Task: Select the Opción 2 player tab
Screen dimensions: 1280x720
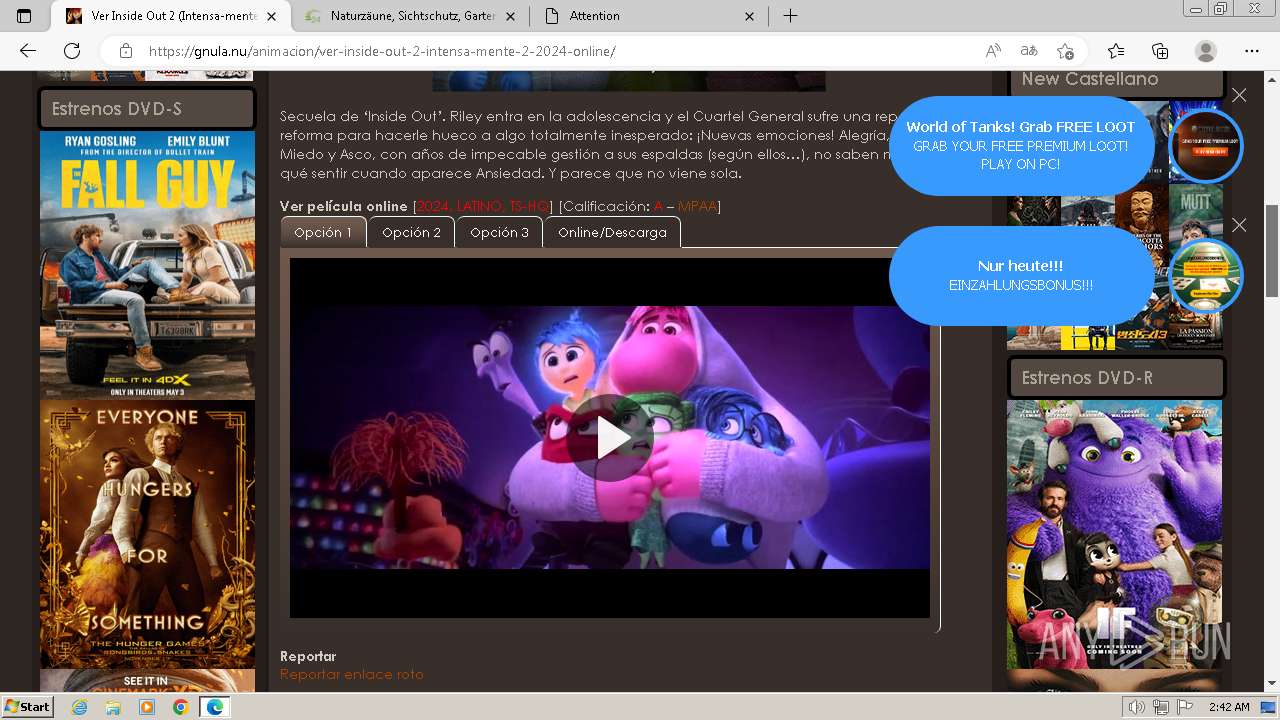Action: [x=411, y=232]
